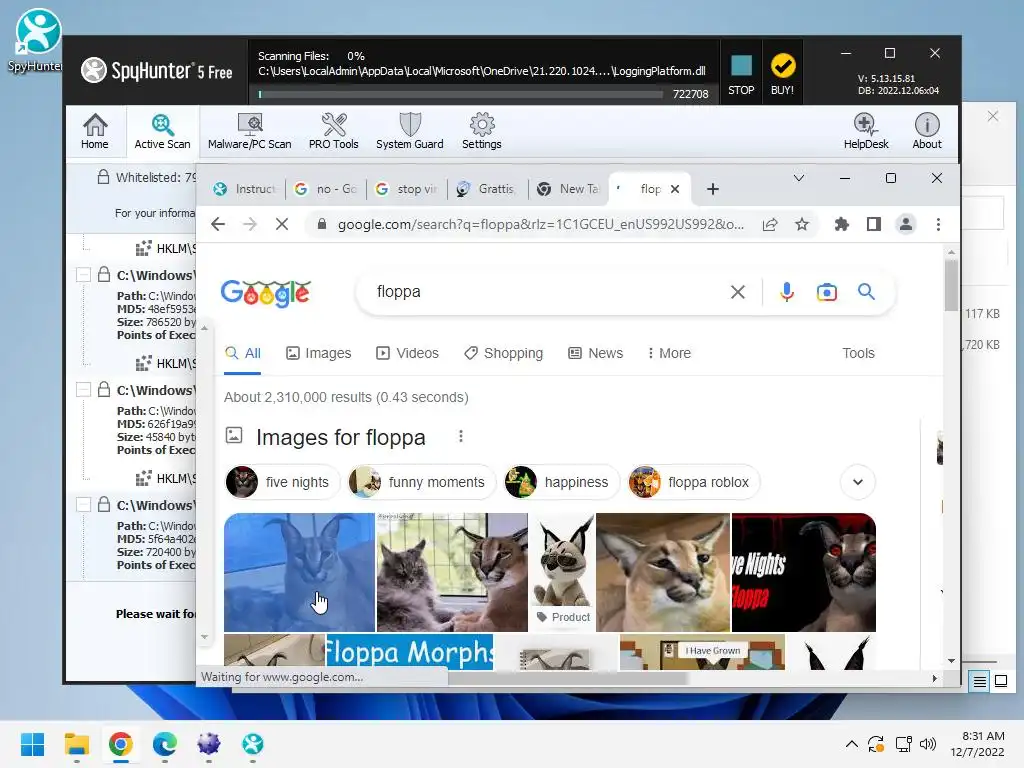Switch to the New Tab tab
Viewport: 1024px width, 768px height.
tap(568, 189)
